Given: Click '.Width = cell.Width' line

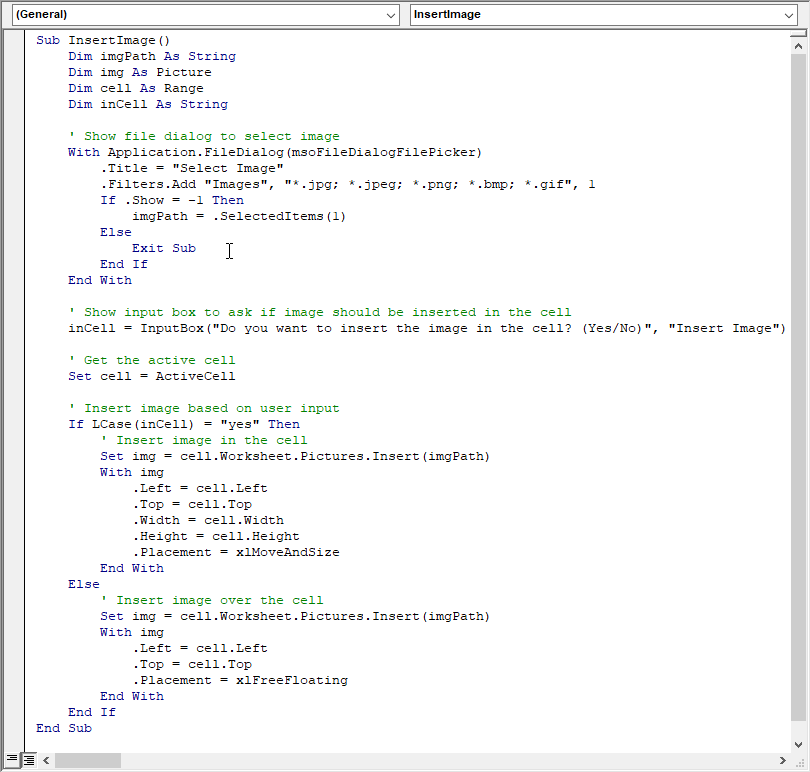Looking at the screenshot, I should (x=208, y=520).
